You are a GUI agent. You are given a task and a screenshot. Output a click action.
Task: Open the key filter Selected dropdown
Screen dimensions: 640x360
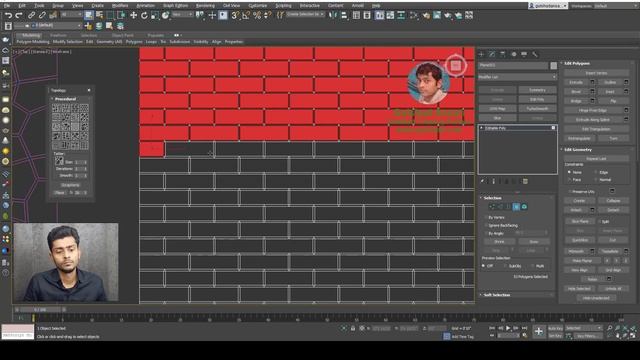coord(583,328)
